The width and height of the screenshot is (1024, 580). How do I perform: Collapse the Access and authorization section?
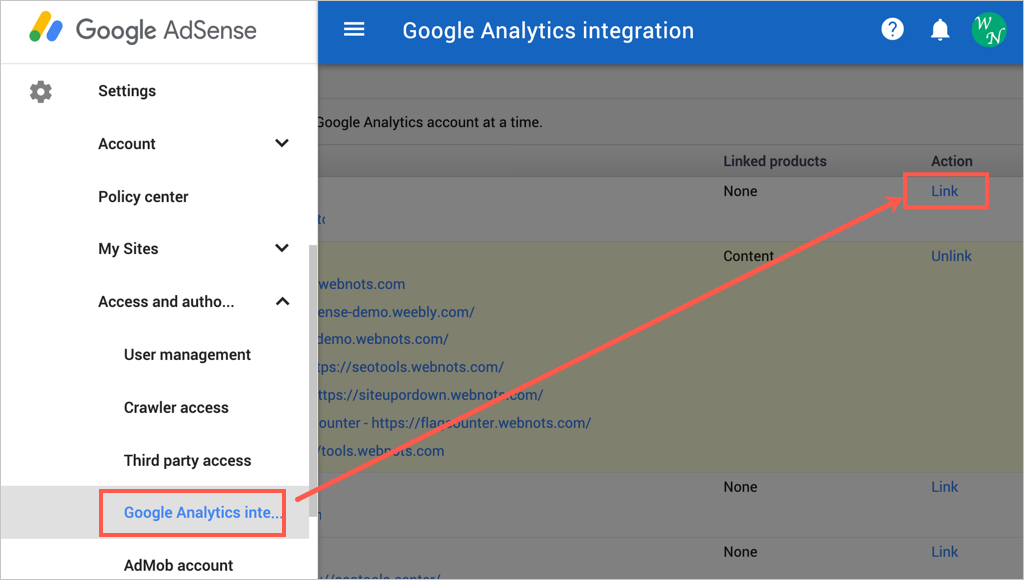coord(282,300)
